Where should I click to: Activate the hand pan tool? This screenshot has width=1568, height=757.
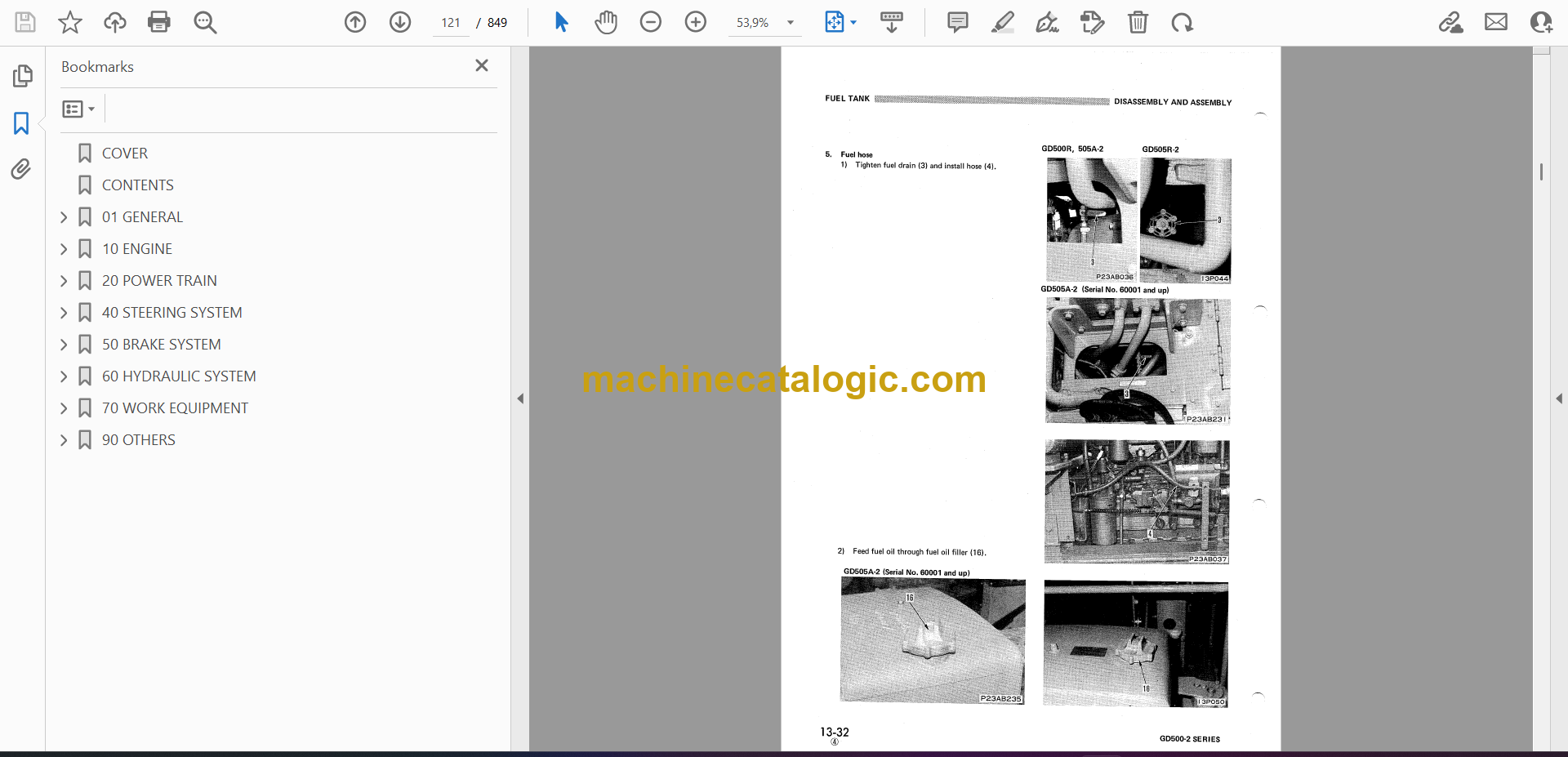[606, 22]
